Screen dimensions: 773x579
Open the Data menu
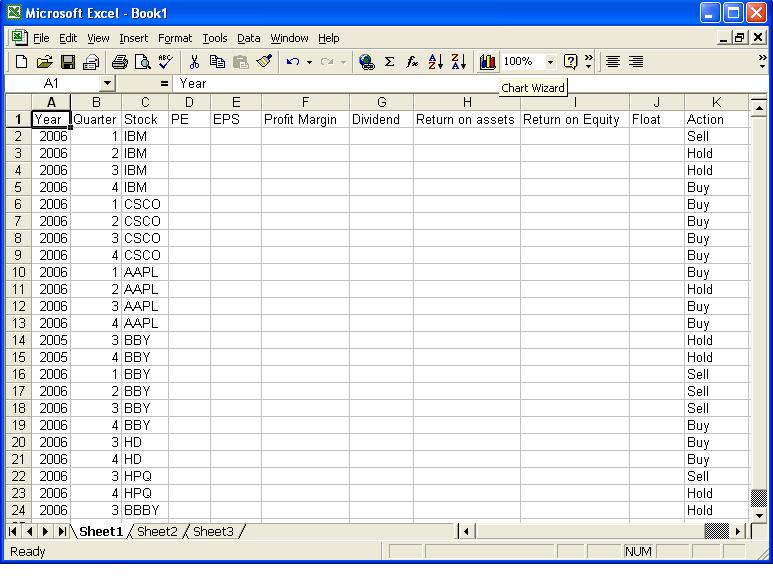pyautogui.click(x=248, y=38)
